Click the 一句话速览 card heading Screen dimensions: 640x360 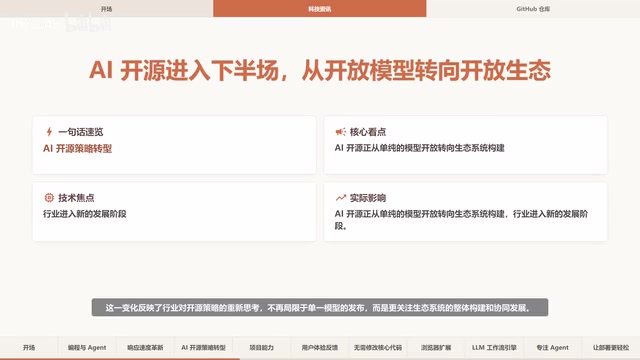click(80, 132)
